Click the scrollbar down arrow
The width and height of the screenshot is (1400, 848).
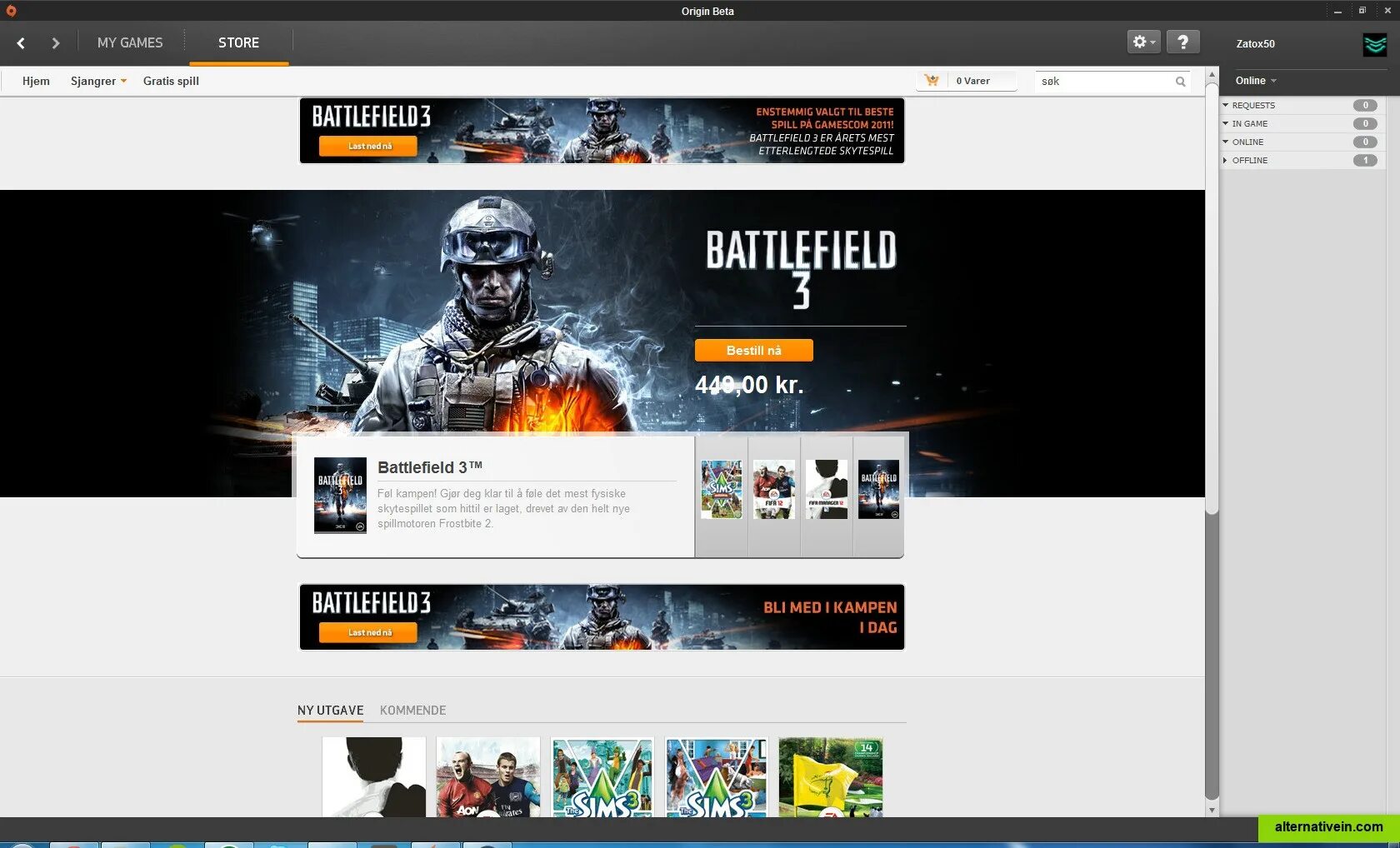[x=1212, y=810]
